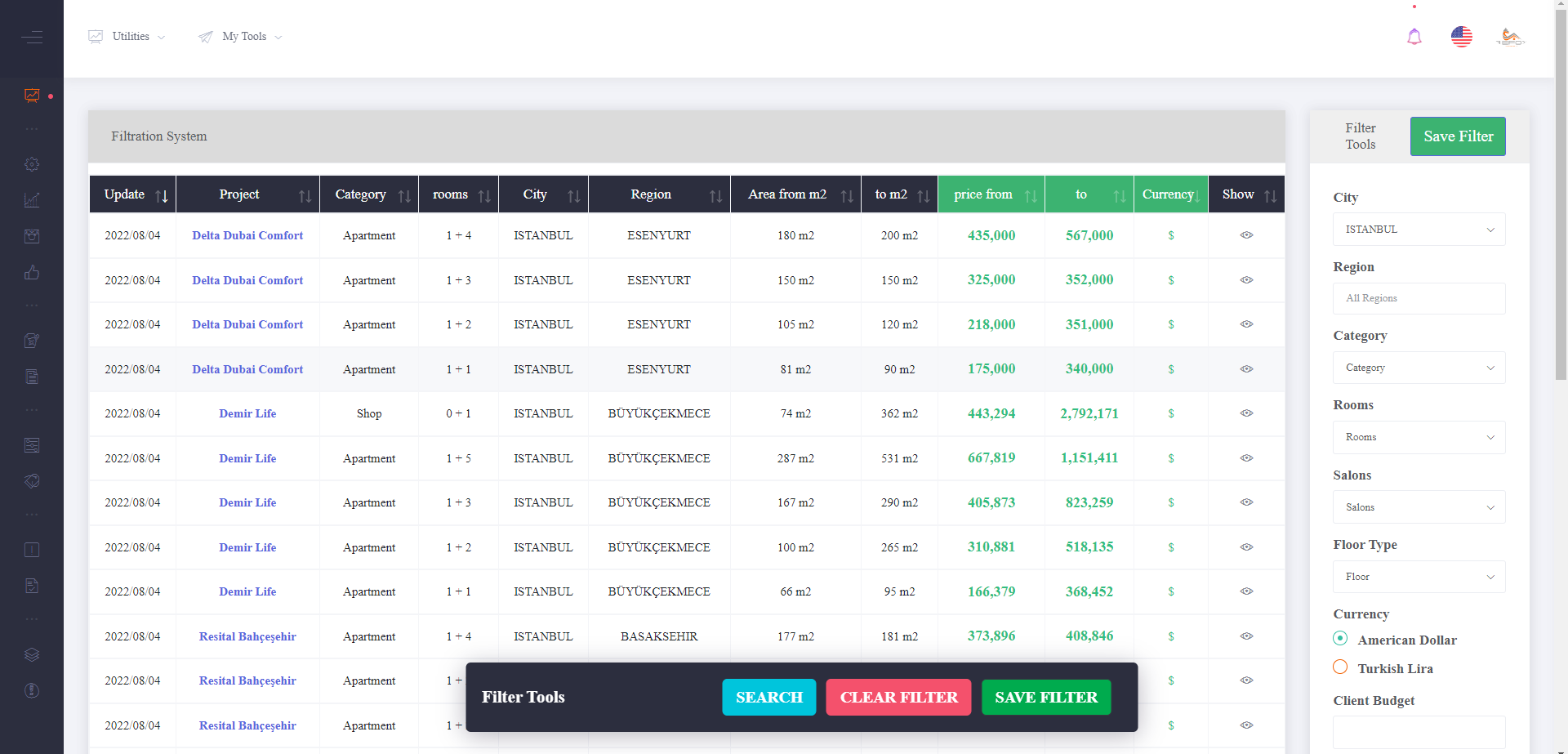This screenshot has width=1568, height=754.
Task: Select the American Dollar currency option
Action: [x=1339, y=638]
